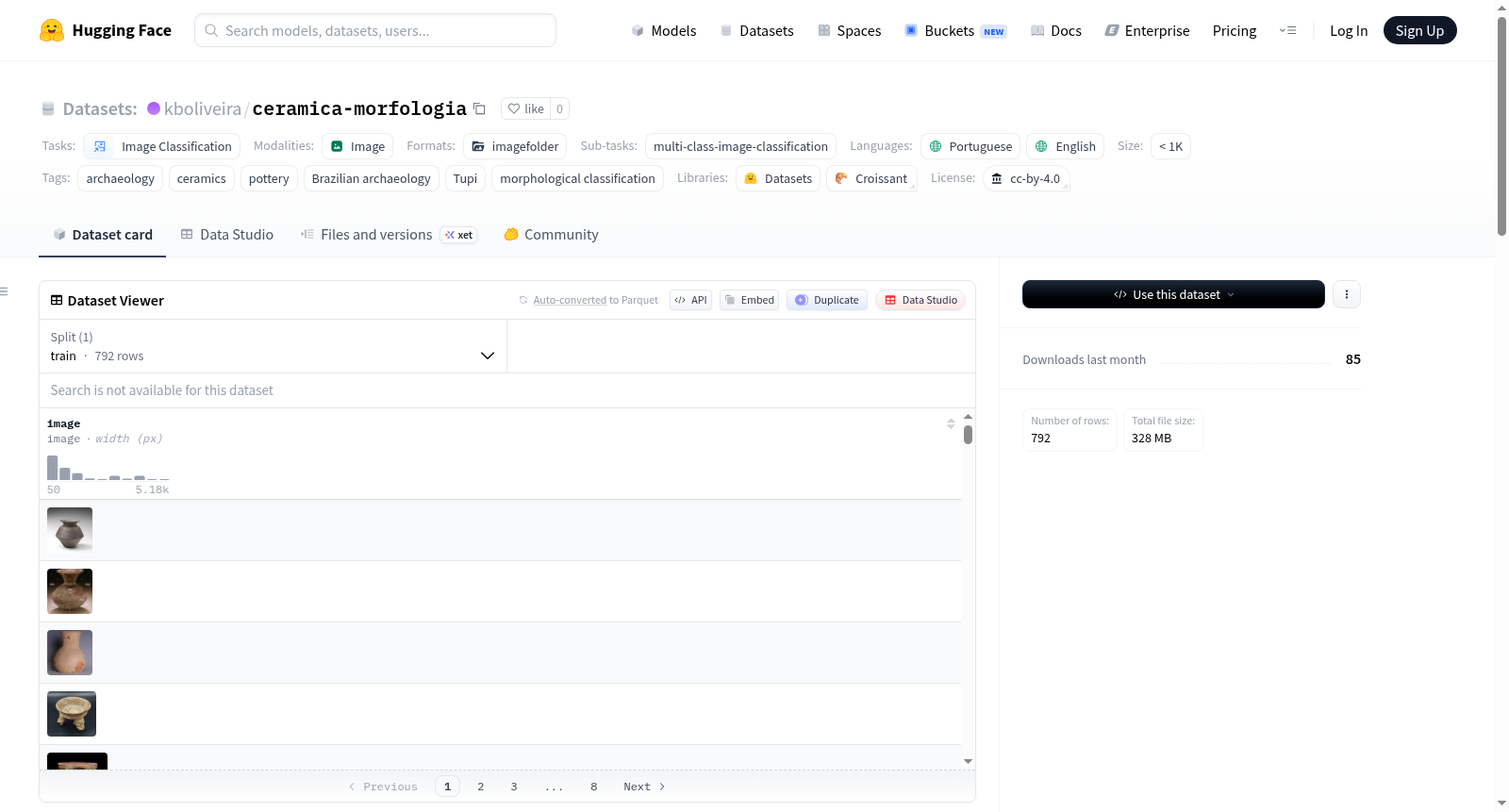Open the Spaces navigation item
The width and height of the screenshot is (1509, 812).
[849, 30]
